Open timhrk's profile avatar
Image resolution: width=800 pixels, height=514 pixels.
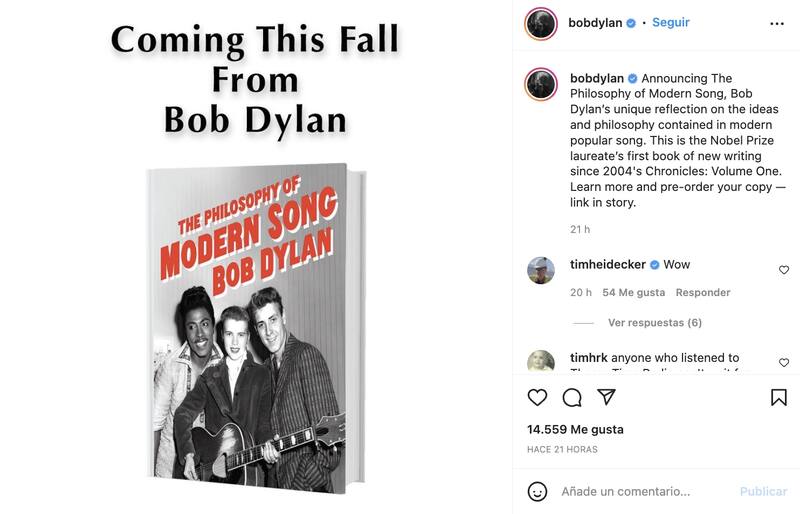pos(541,362)
